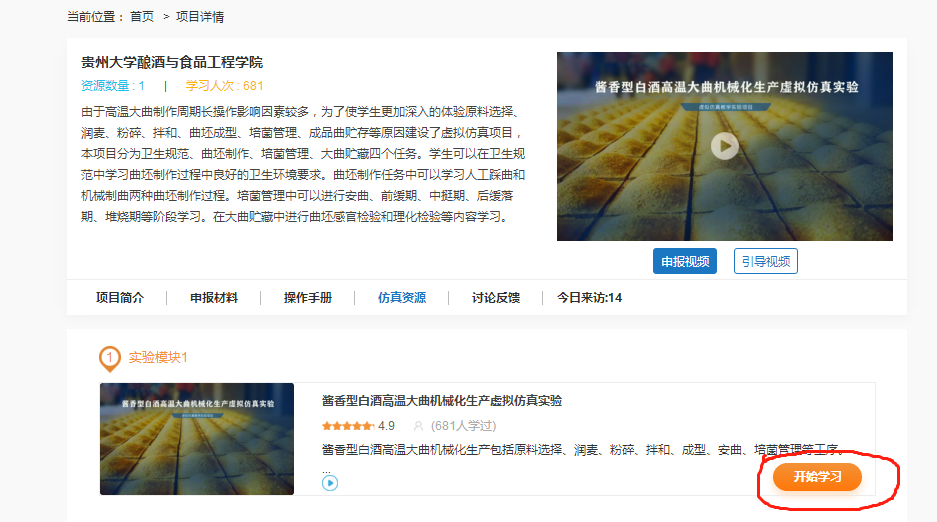Image resolution: width=937 pixels, height=522 pixels.
Task: Open the 操作手册 tab
Action: [x=307, y=298]
